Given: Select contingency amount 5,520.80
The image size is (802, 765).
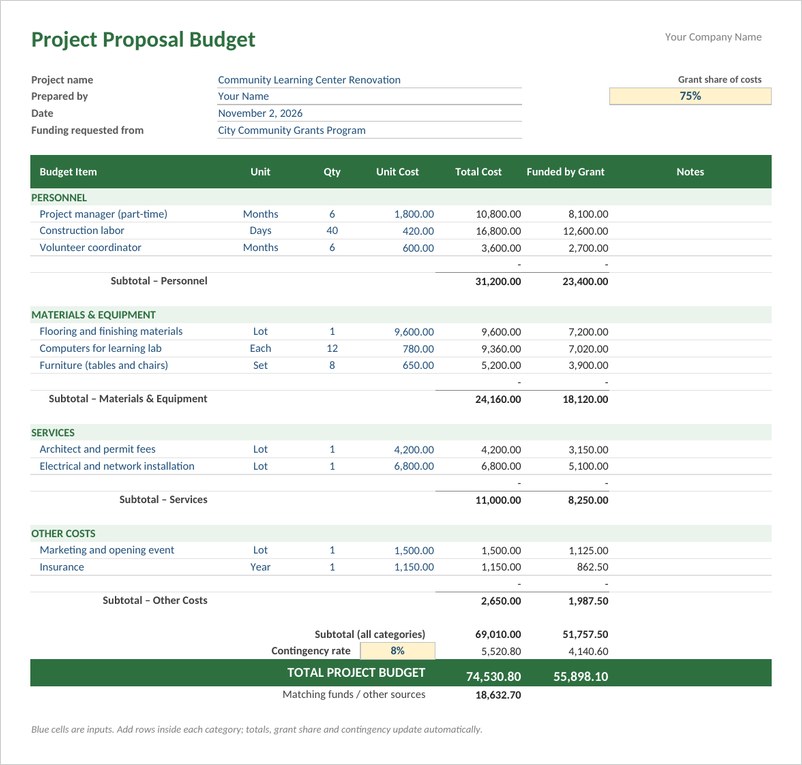Looking at the screenshot, I should click(501, 651).
